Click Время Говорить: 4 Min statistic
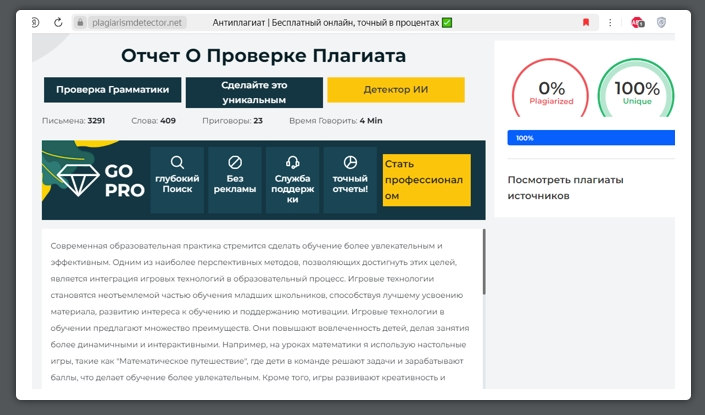The width and height of the screenshot is (705, 415). 335,120
